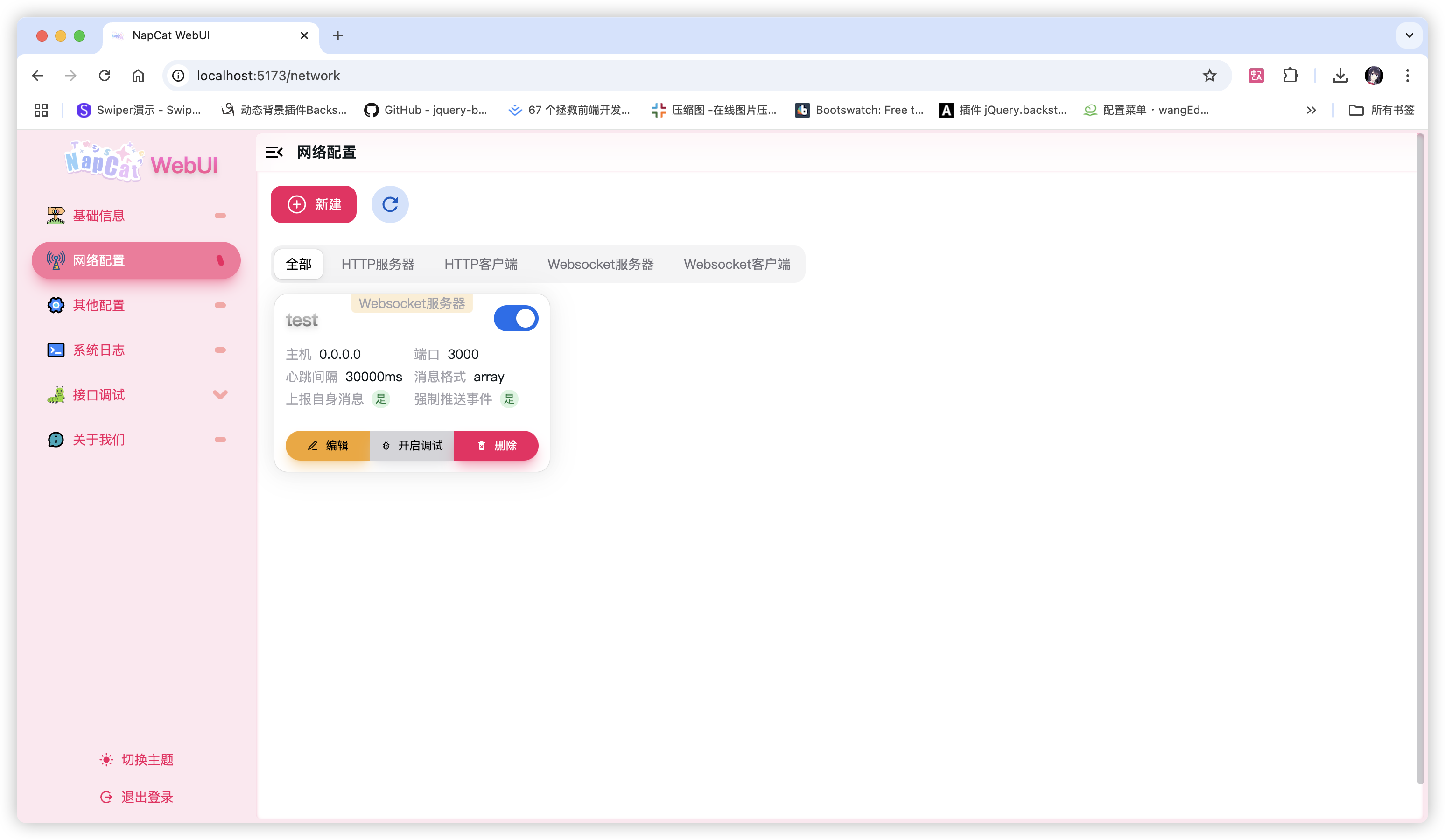Click the NapCat WebUI logo
The width and height of the screenshot is (1445, 840).
(141, 162)
